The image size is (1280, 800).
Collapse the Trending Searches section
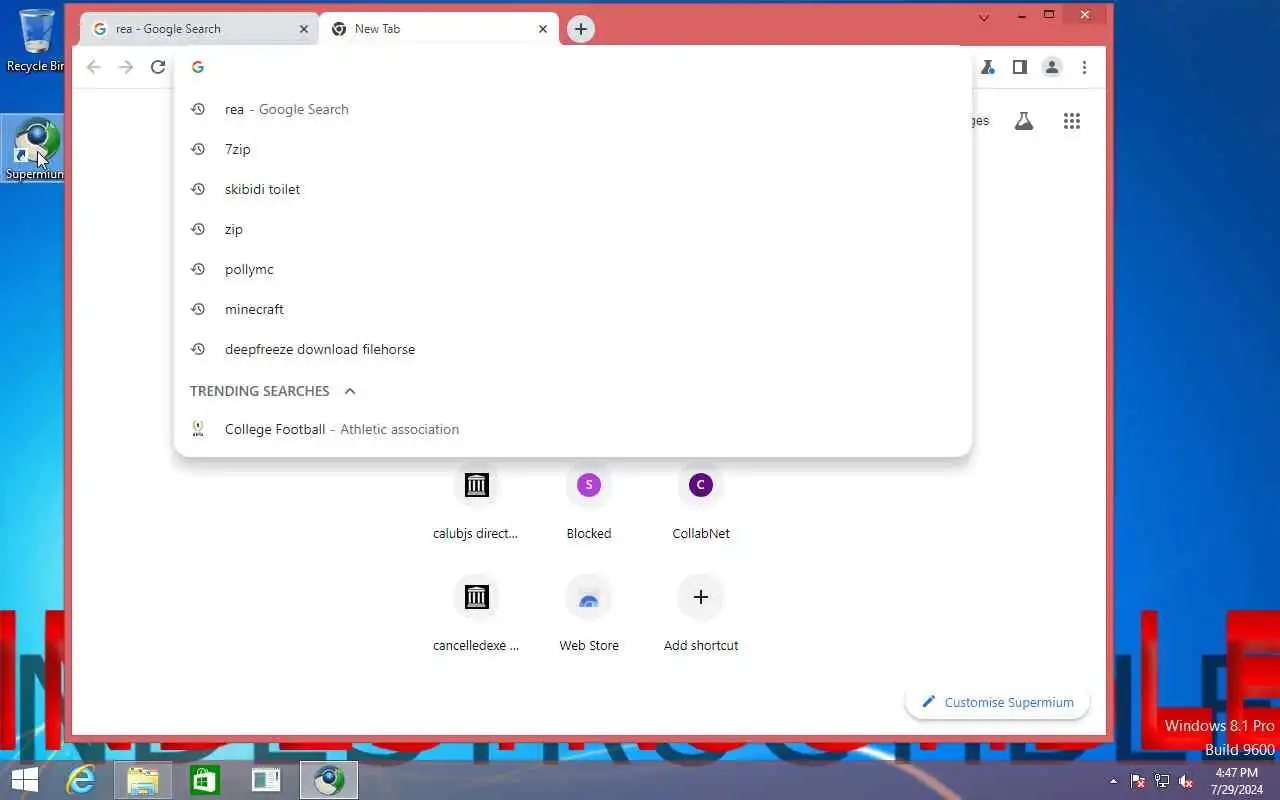pyautogui.click(x=350, y=391)
